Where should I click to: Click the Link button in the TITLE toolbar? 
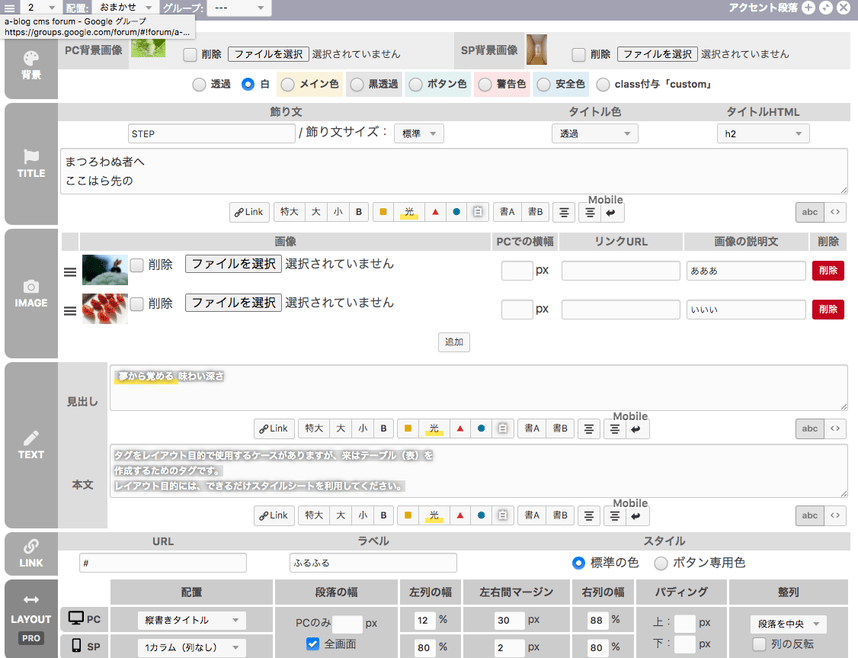249,212
